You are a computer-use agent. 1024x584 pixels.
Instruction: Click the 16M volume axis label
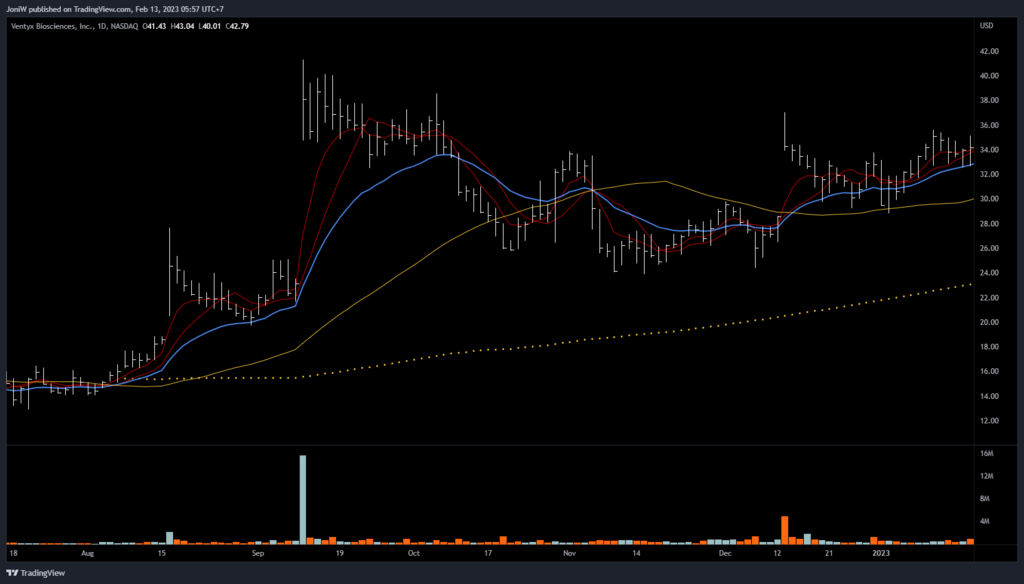(986, 454)
